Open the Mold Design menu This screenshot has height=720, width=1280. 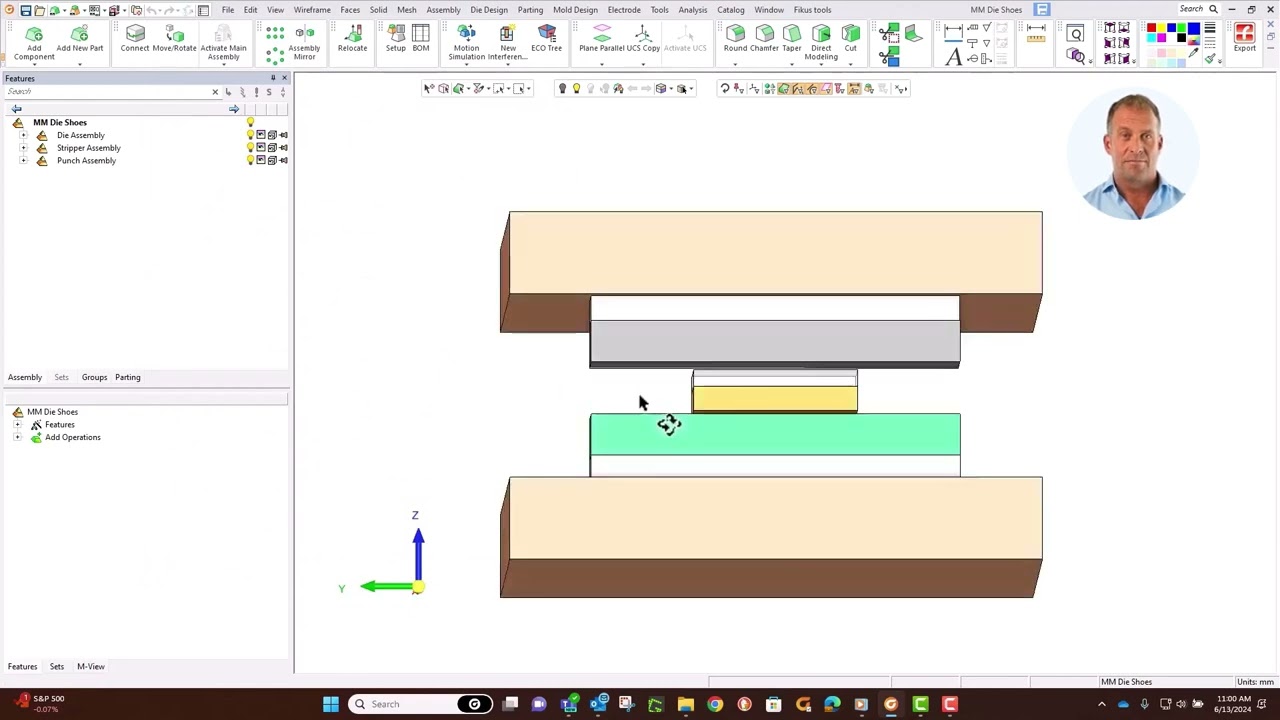tap(575, 10)
